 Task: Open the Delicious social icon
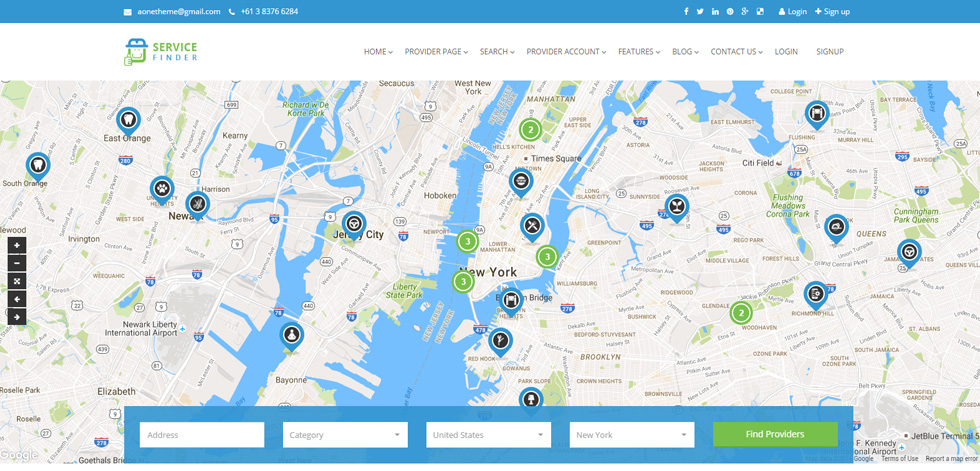pos(760,11)
